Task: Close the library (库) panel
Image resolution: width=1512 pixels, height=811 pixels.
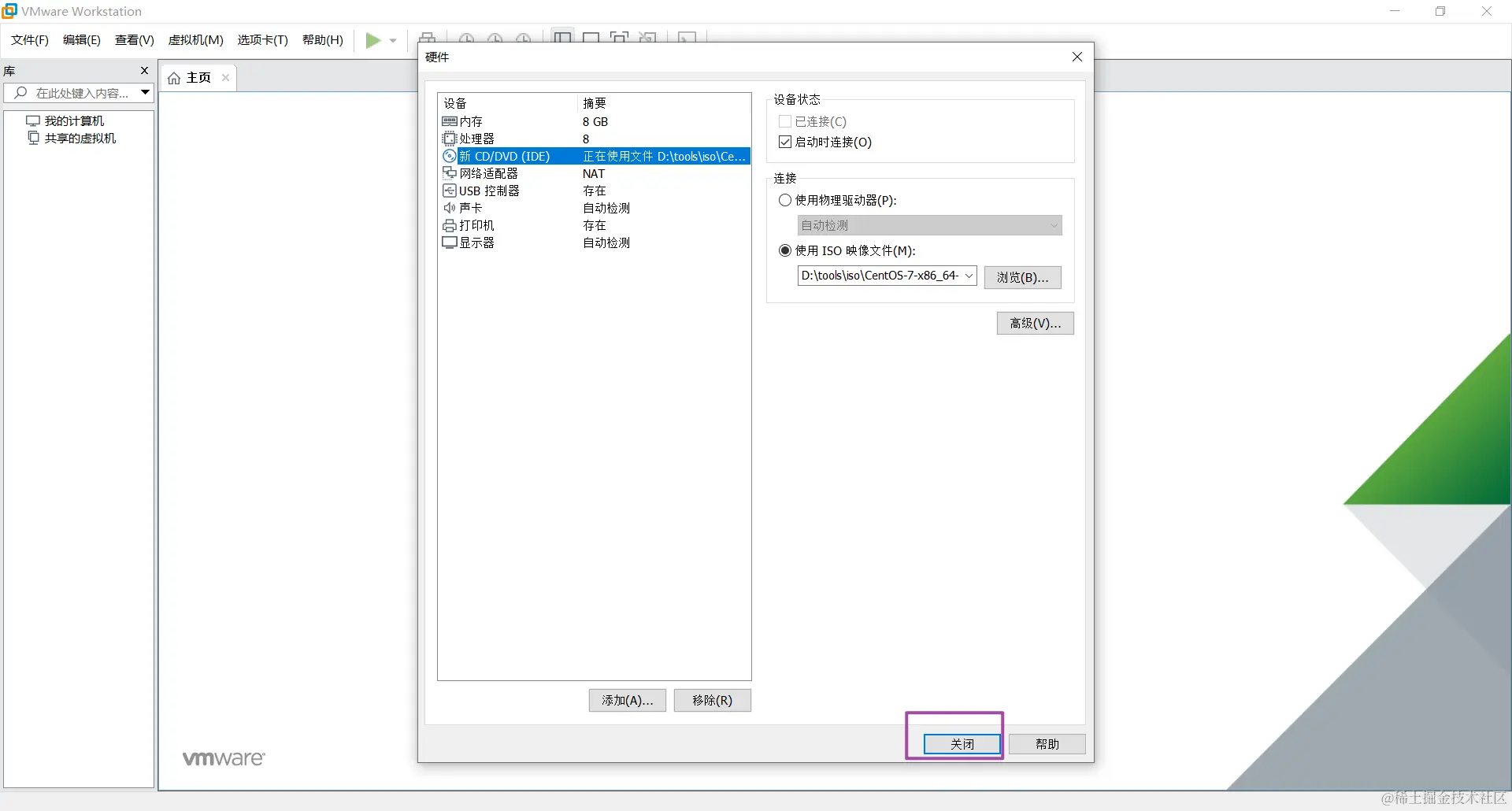Action: point(144,71)
